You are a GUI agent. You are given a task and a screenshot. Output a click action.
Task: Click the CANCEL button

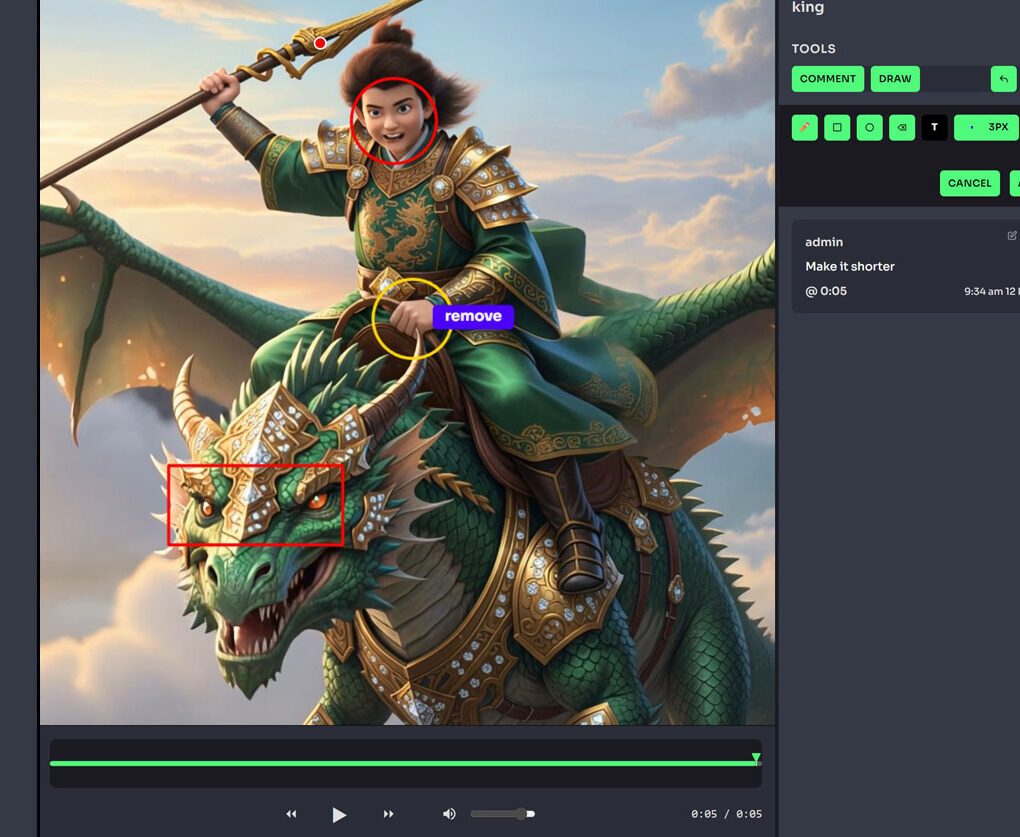tap(969, 183)
